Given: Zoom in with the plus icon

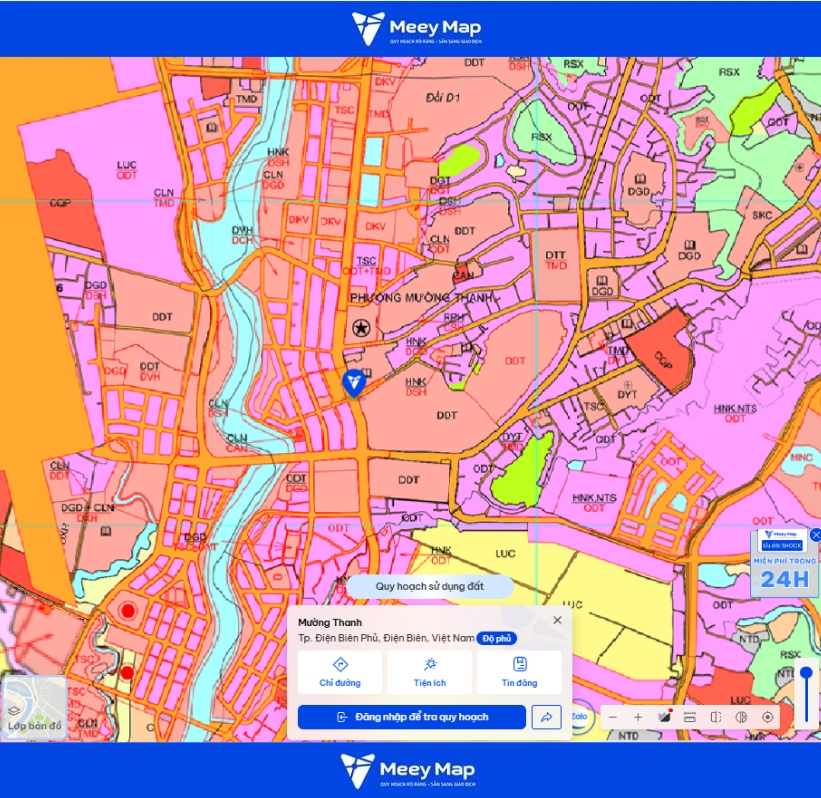Looking at the screenshot, I should pos(638,717).
